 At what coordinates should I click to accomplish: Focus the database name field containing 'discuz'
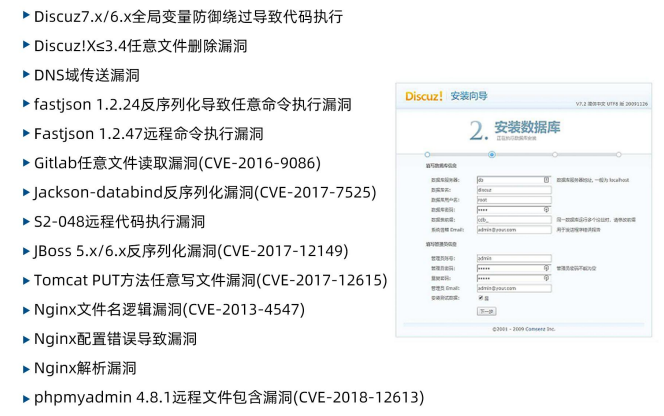(x=514, y=190)
